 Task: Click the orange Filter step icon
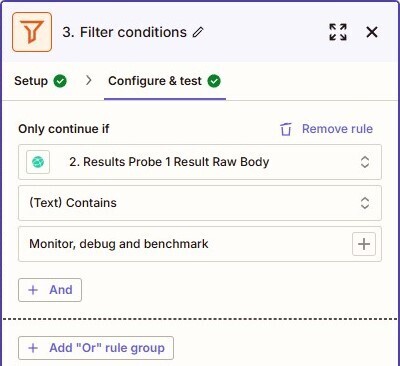pyautogui.click(x=32, y=32)
